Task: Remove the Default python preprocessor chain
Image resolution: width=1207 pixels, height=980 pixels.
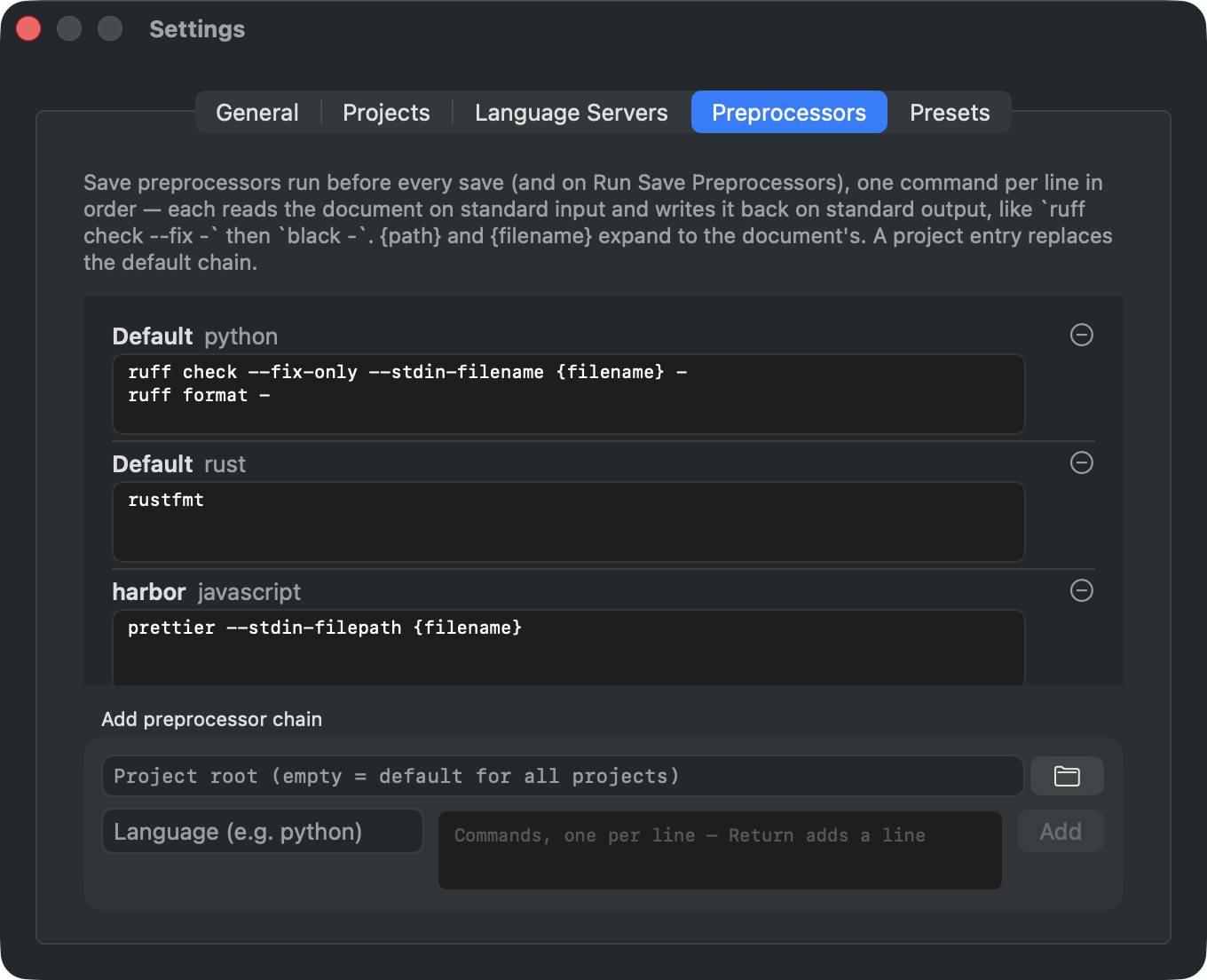Action: [x=1081, y=335]
